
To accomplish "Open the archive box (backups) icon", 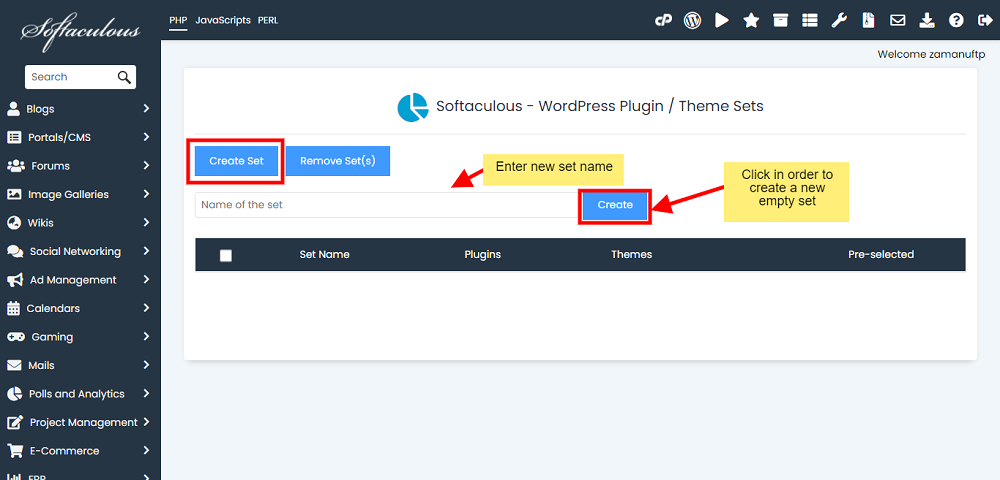I will click(x=781, y=20).
